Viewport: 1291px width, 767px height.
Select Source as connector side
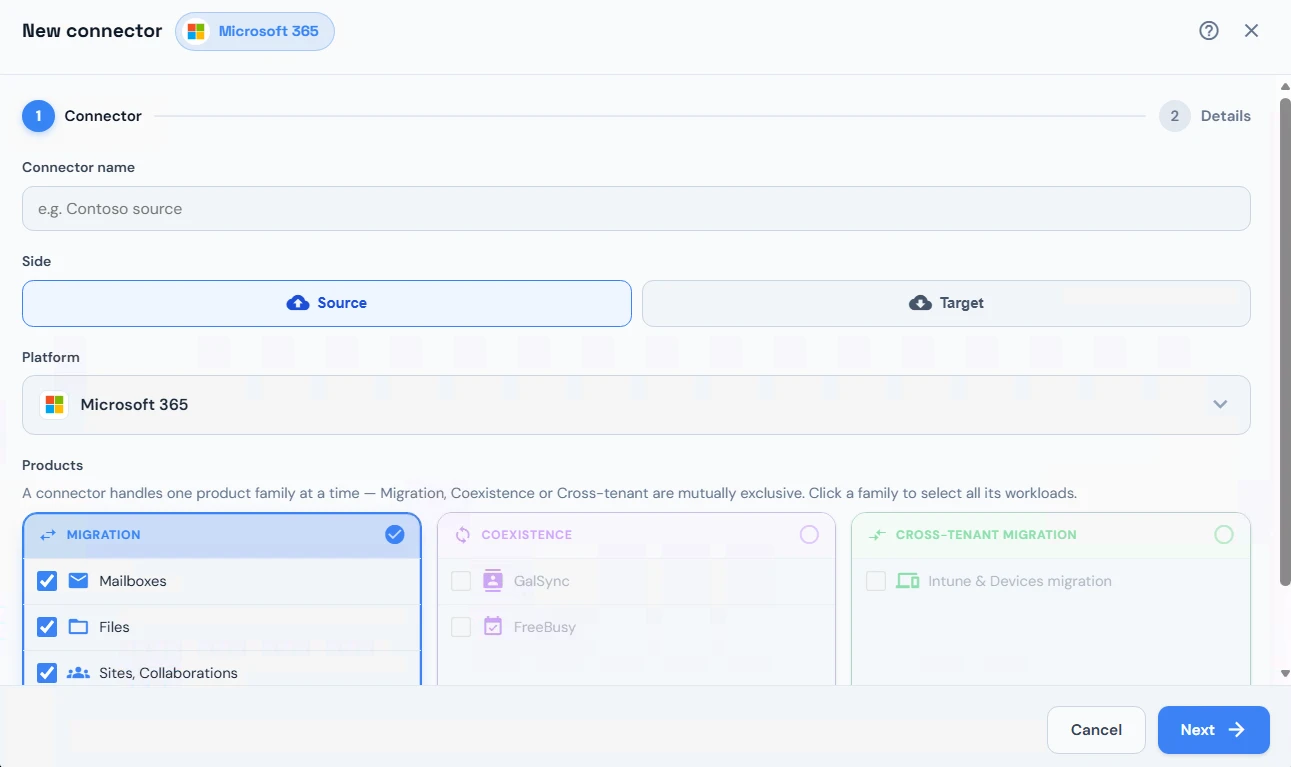point(327,303)
